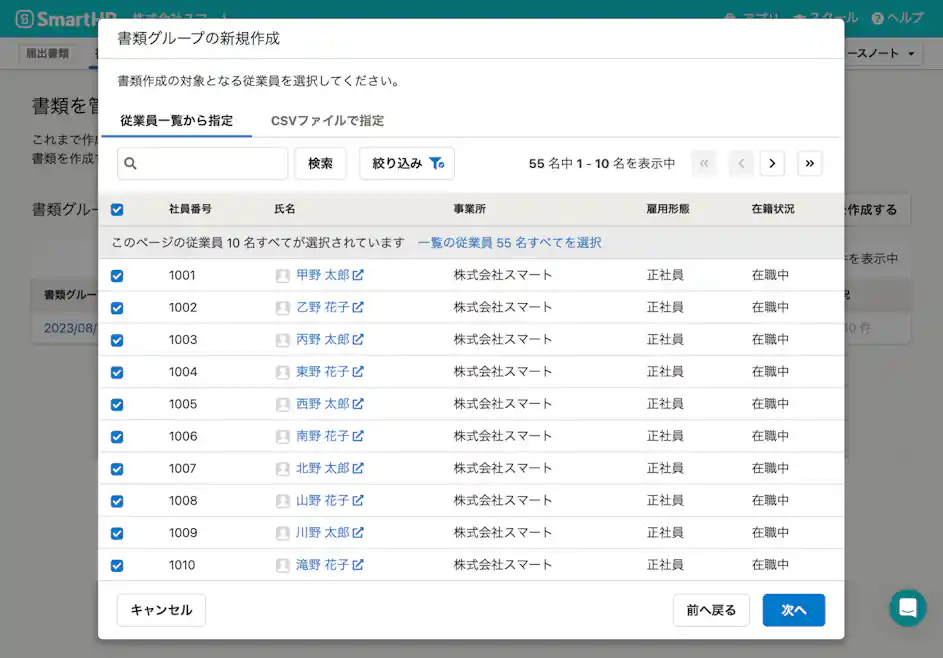
Task: Click inside the employee search field
Action: 210,162
